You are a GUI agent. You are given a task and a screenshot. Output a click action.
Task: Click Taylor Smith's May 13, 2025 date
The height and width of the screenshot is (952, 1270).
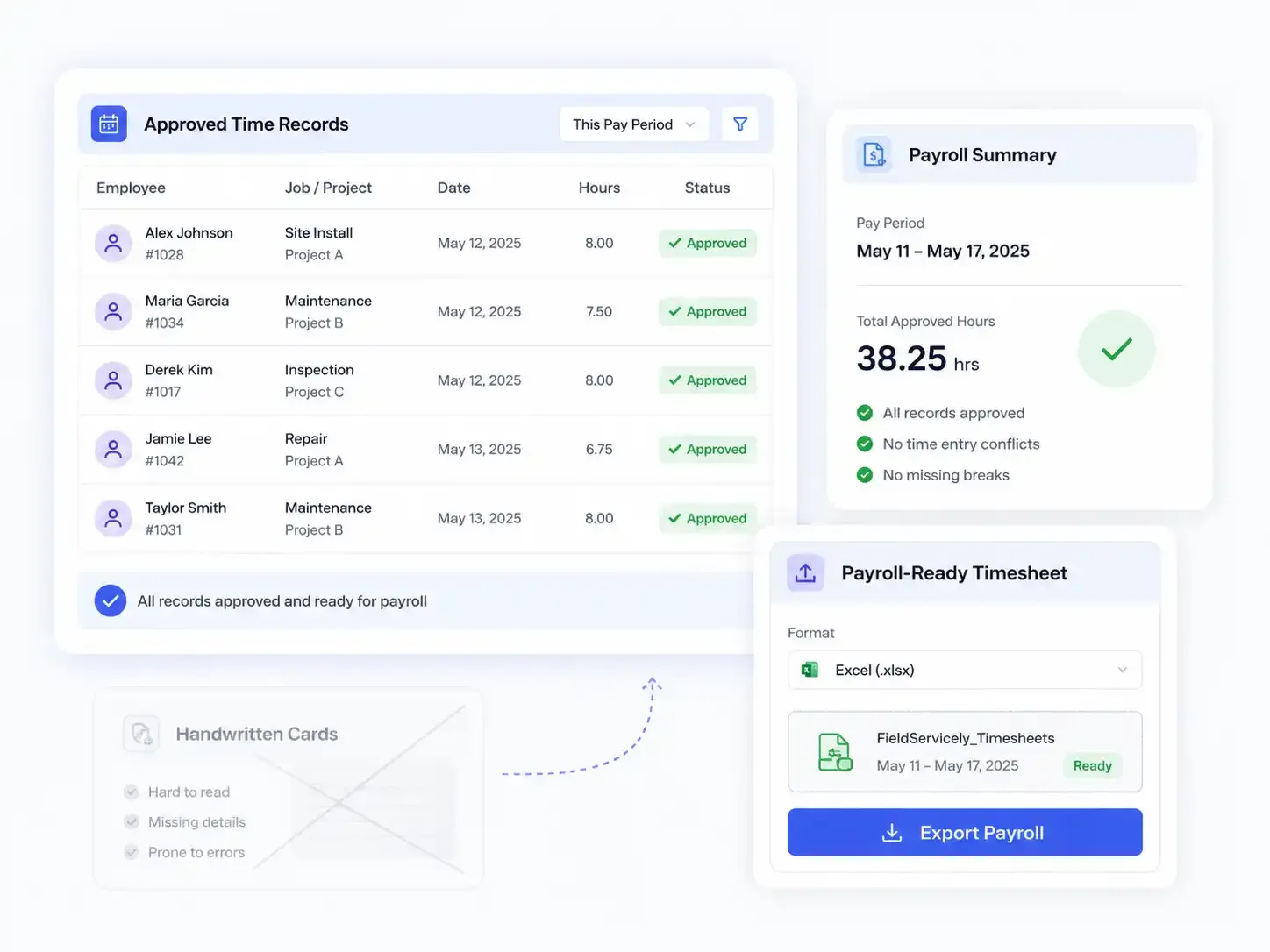[x=479, y=518]
